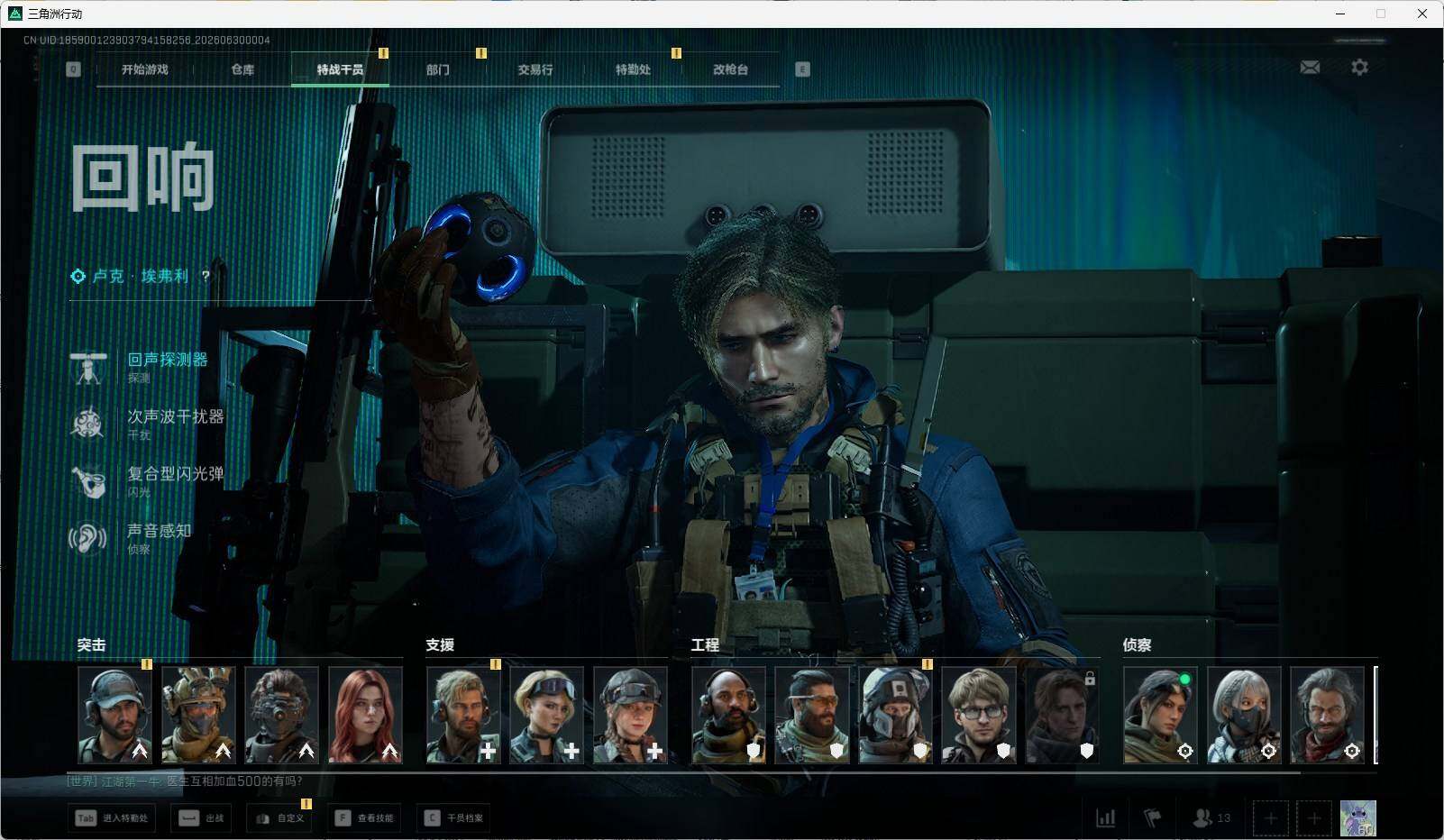Open the world chat message about 医生互相加血500

[x=185, y=781]
